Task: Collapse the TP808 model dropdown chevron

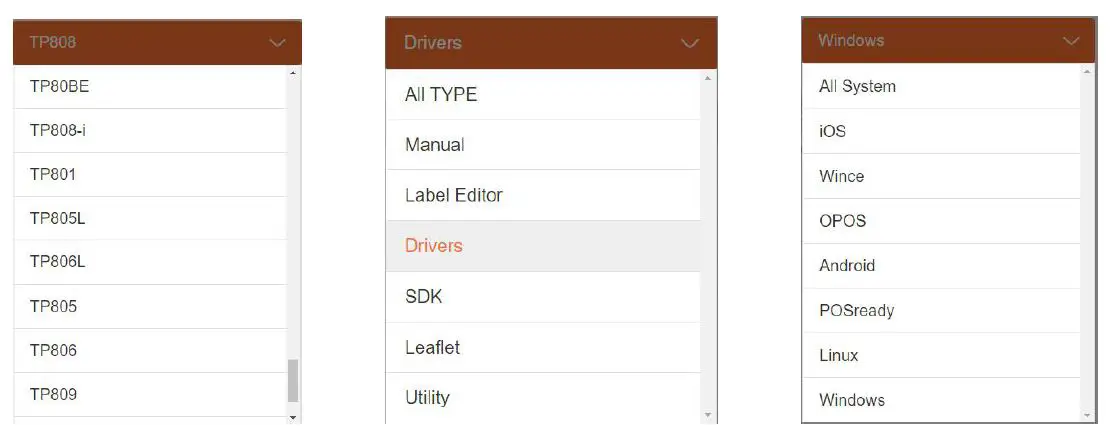Action: point(277,43)
